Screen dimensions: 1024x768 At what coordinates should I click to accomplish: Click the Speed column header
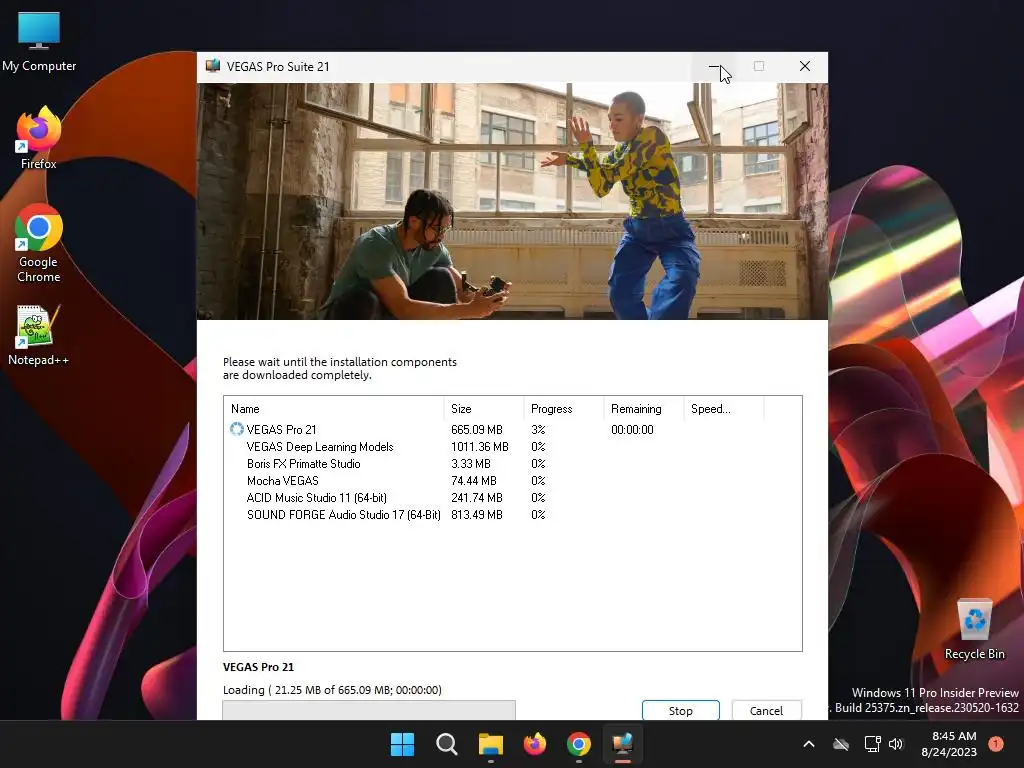[724, 409]
